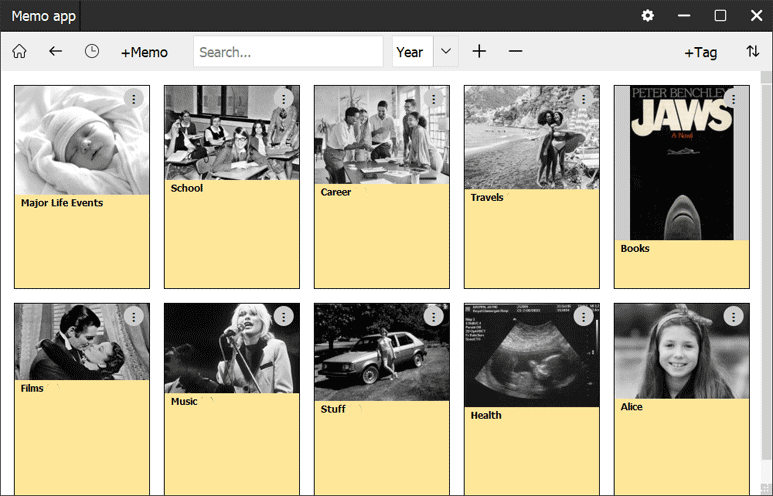The height and width of the screenshot is (496, 773).
Task: Add a new memo with +Memo
Action: [144, 52]
